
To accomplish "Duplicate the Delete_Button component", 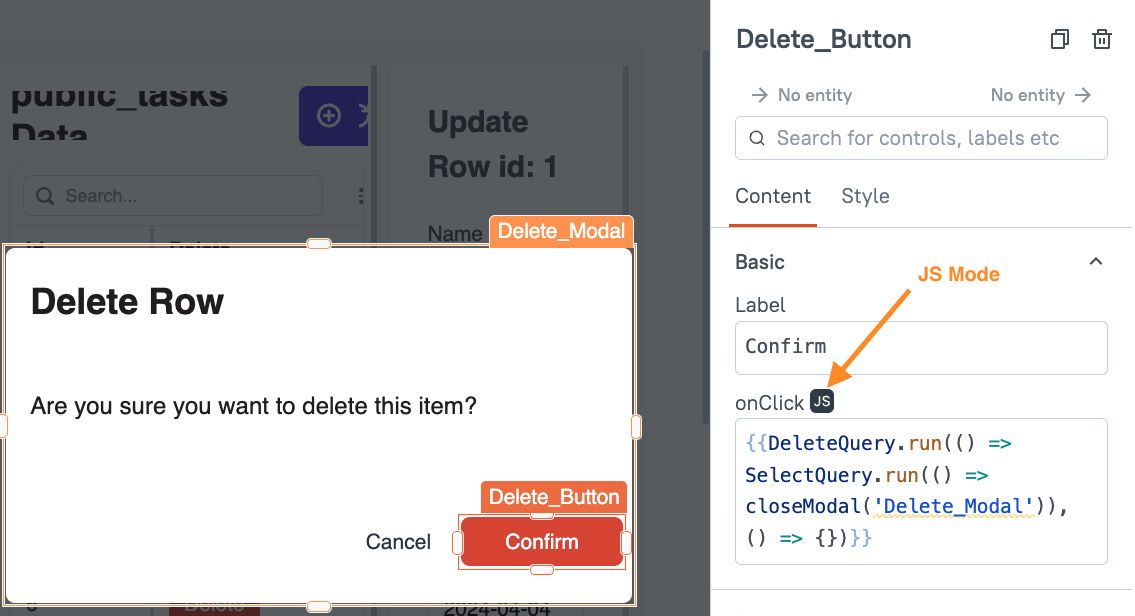I will 1060,39.
